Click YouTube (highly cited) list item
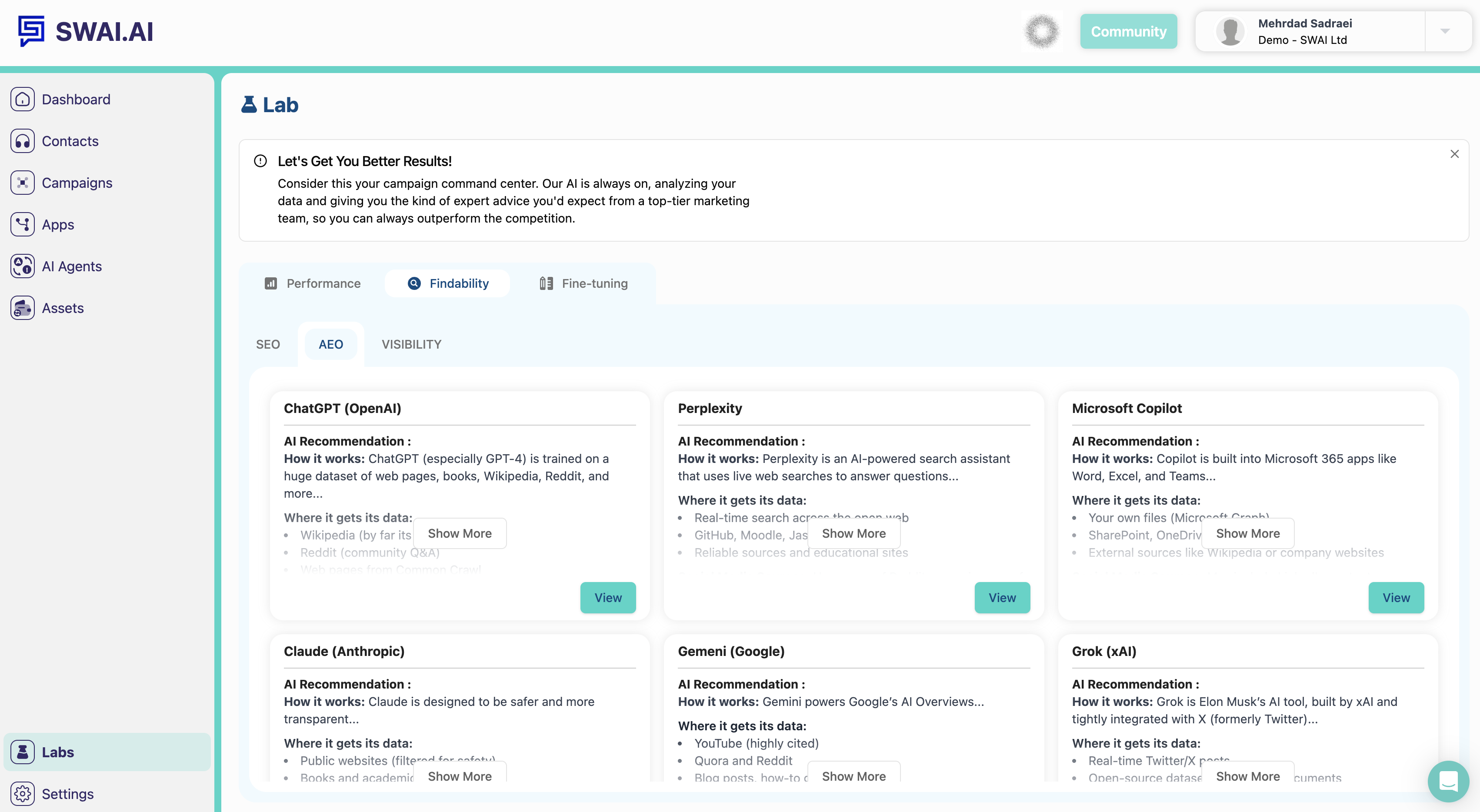The image size is (1480, 812). [756, 743]
